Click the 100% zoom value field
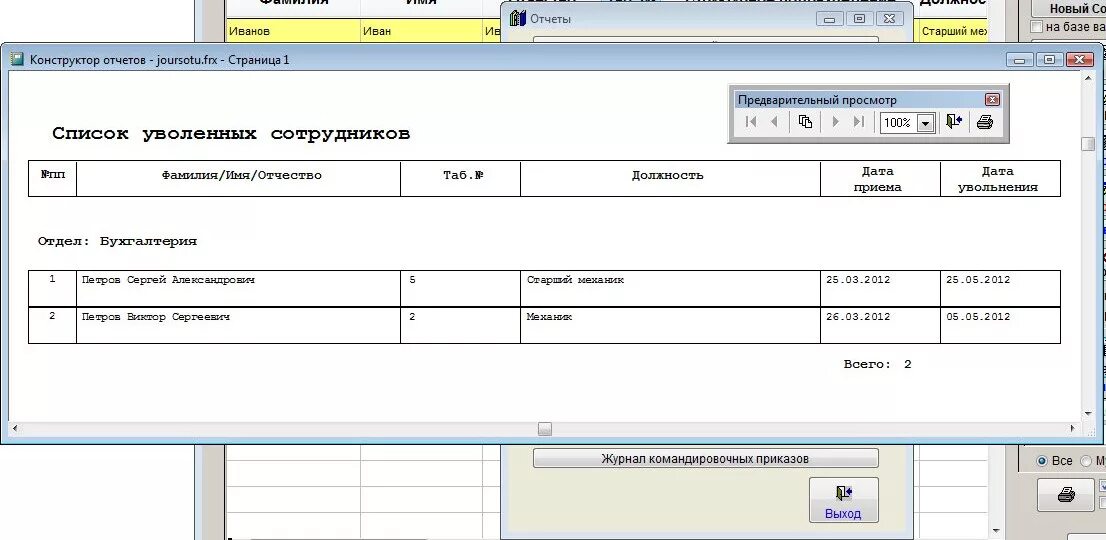This screenshot has height=540, width=1106. 899,123
